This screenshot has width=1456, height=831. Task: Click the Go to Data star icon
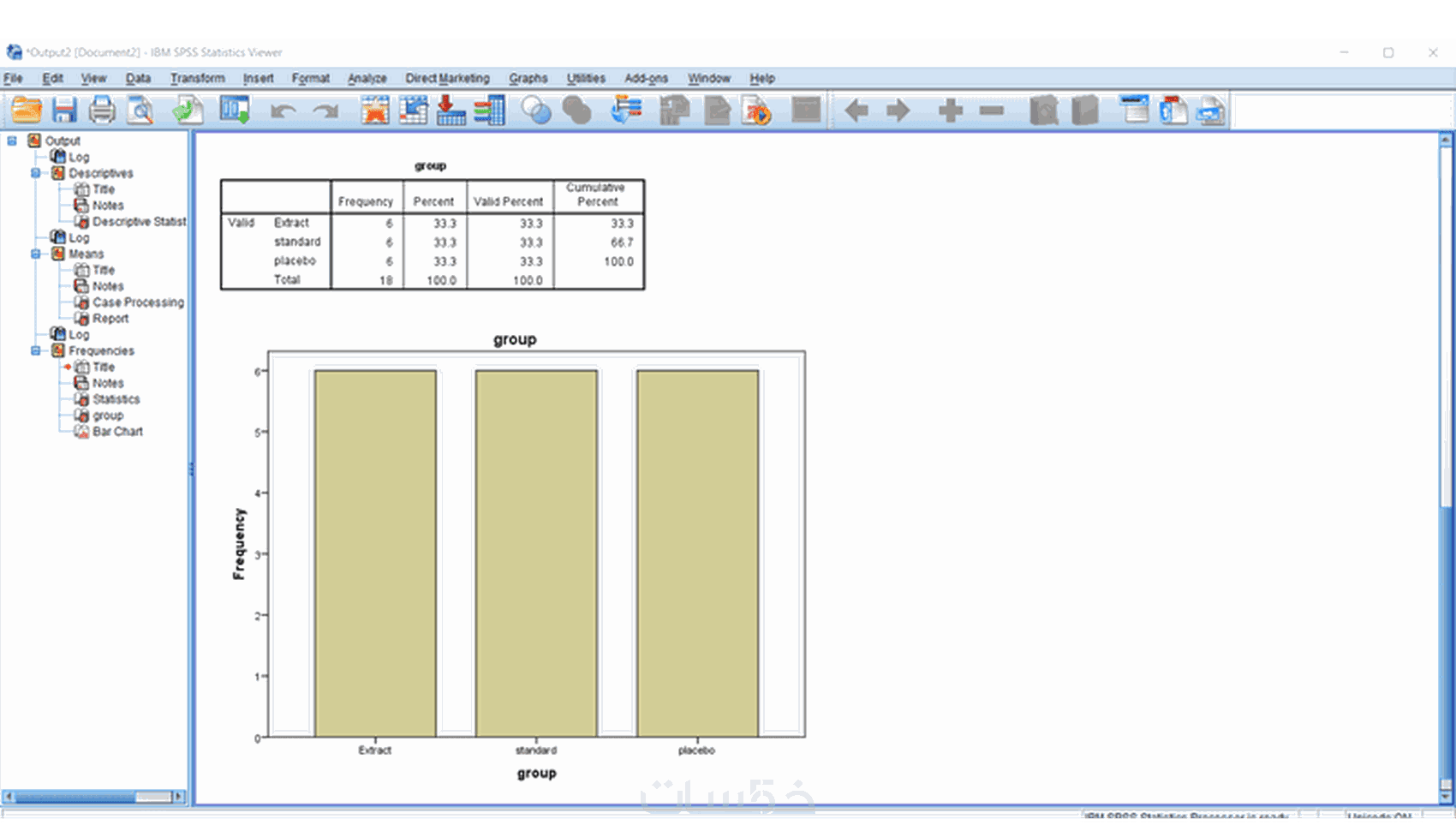click(375, 111)
